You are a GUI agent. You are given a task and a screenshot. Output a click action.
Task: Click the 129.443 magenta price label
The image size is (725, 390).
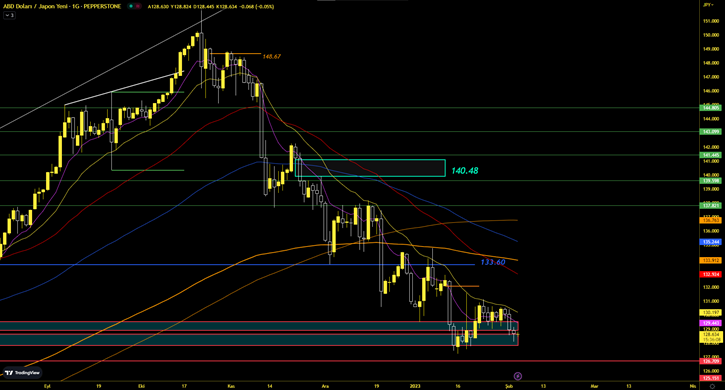(711, 323)
